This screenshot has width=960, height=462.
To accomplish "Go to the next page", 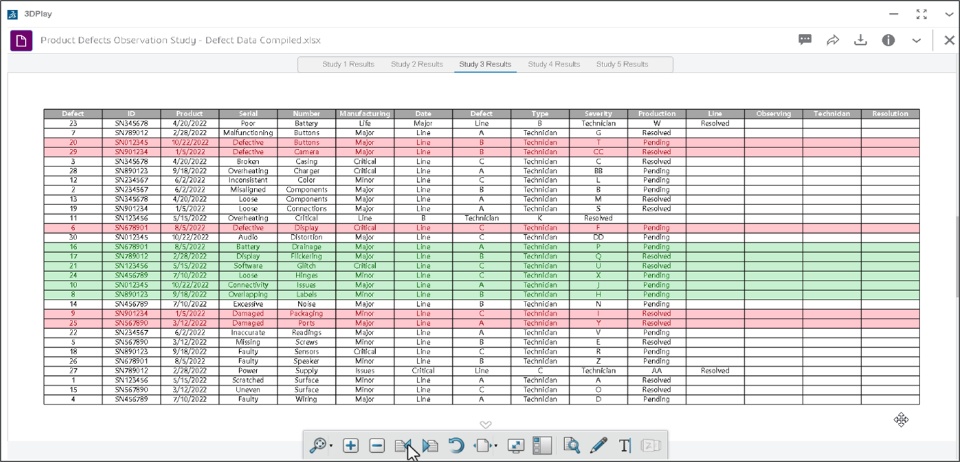I will tap(430, 445).
